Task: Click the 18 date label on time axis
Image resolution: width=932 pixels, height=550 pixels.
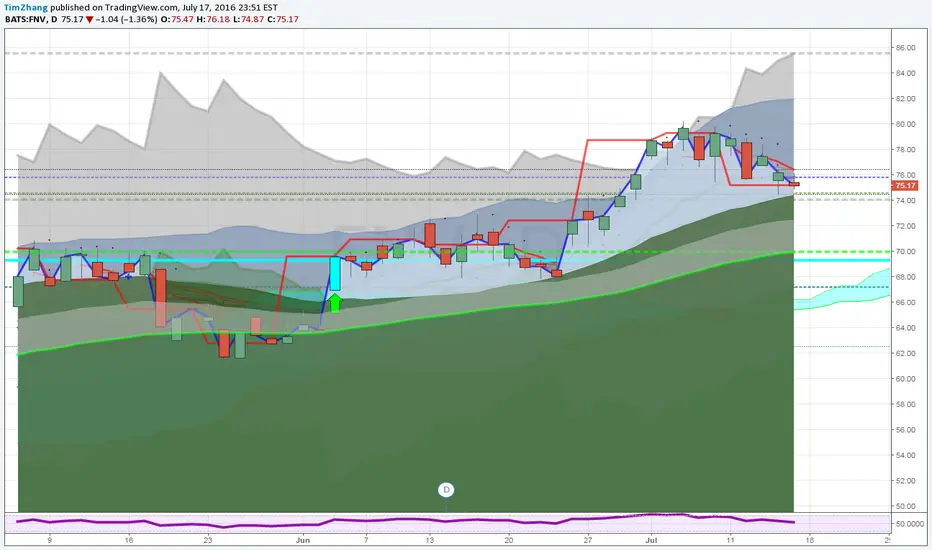Action: pyautogui.click(x=809, y=540)
